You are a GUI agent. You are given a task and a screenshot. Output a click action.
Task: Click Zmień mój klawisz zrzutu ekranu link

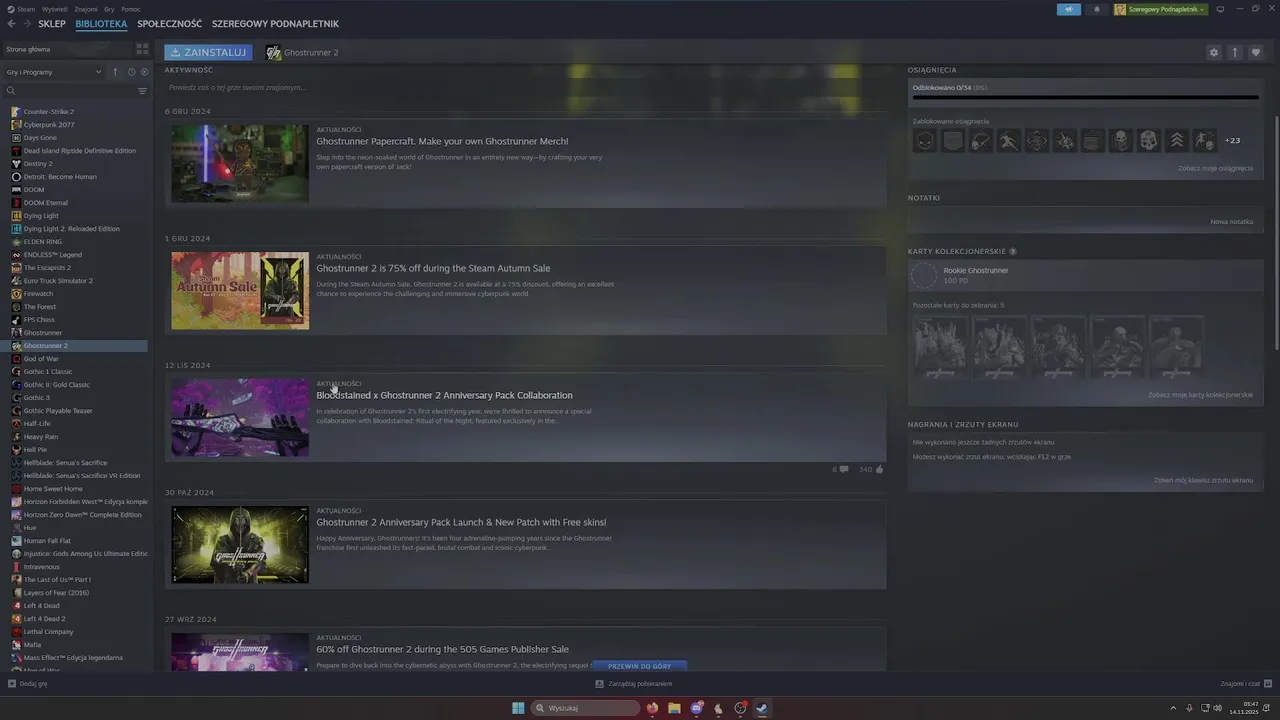(x=1203, y=480)
